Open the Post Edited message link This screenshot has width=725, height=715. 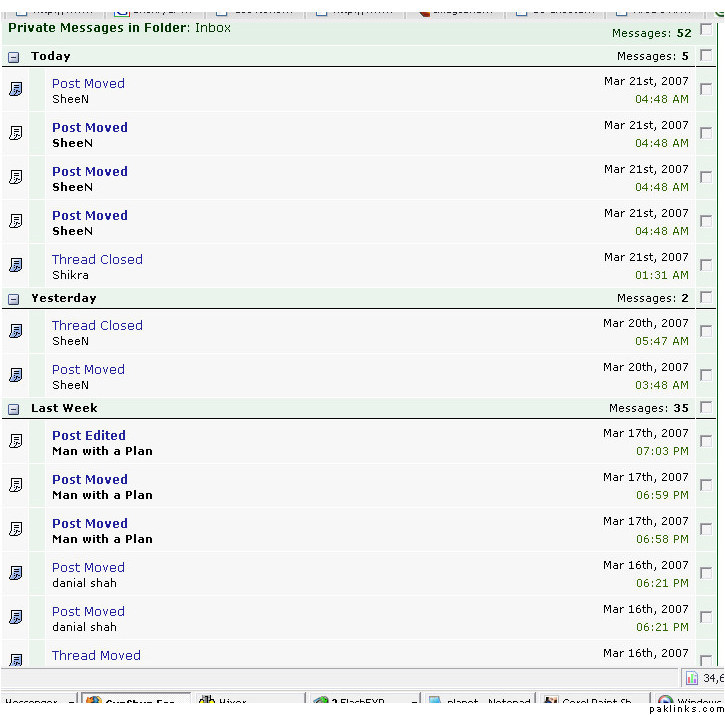(89, 435)
